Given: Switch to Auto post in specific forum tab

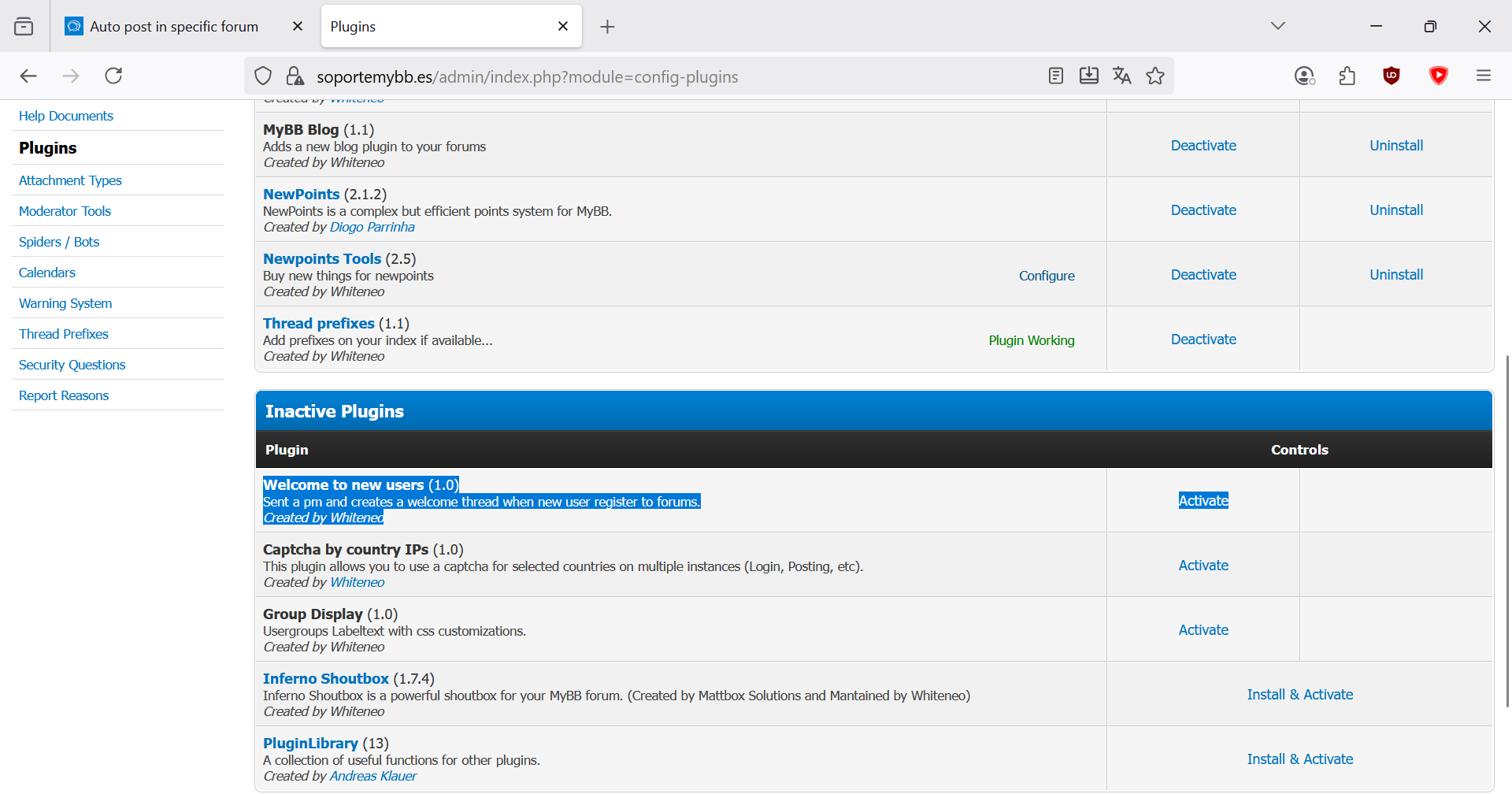Looking at the screenshot, I should point(174,27).
